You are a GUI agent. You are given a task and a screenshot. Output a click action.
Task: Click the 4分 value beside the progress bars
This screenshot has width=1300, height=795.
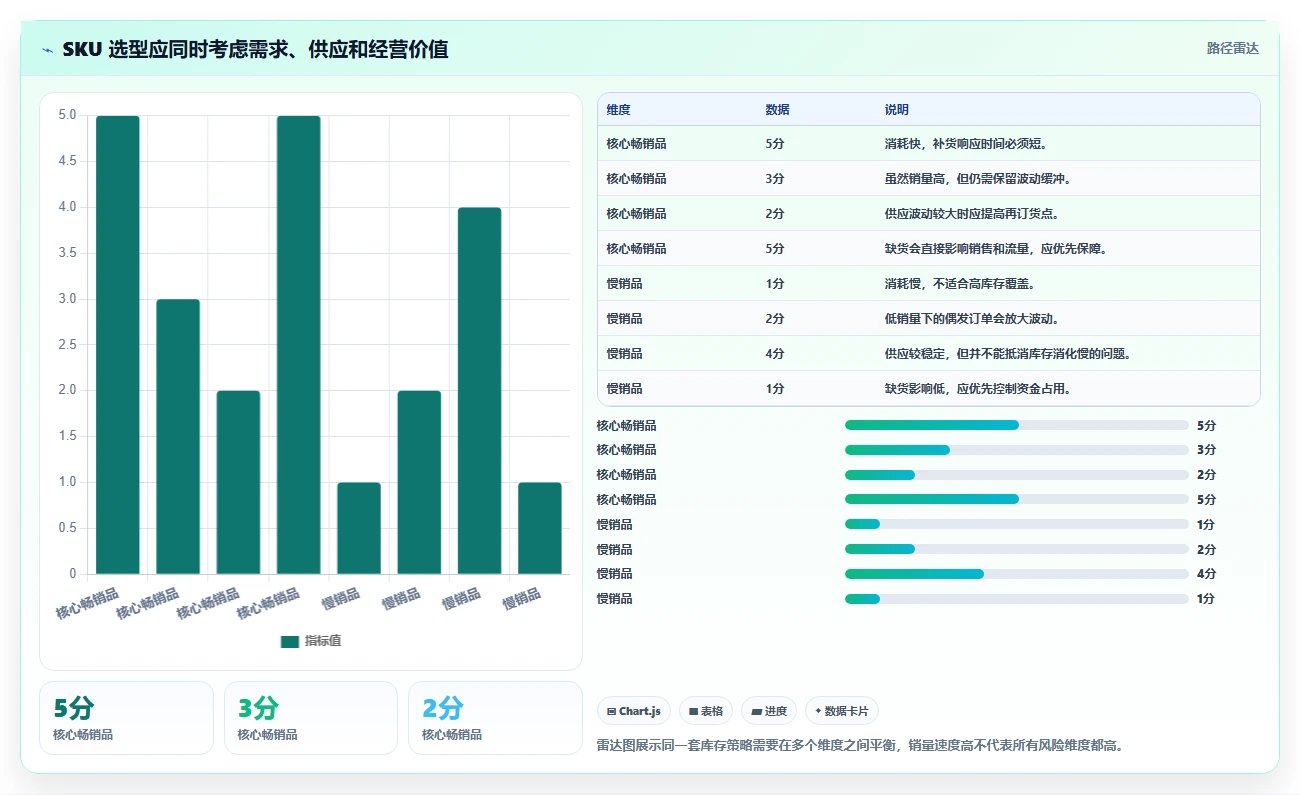pos(1206,574)
